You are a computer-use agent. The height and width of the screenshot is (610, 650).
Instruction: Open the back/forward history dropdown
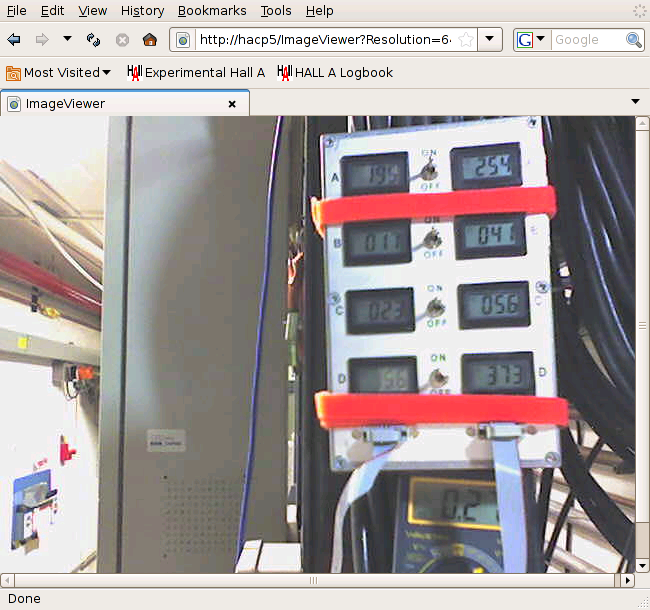coord(67,39)
